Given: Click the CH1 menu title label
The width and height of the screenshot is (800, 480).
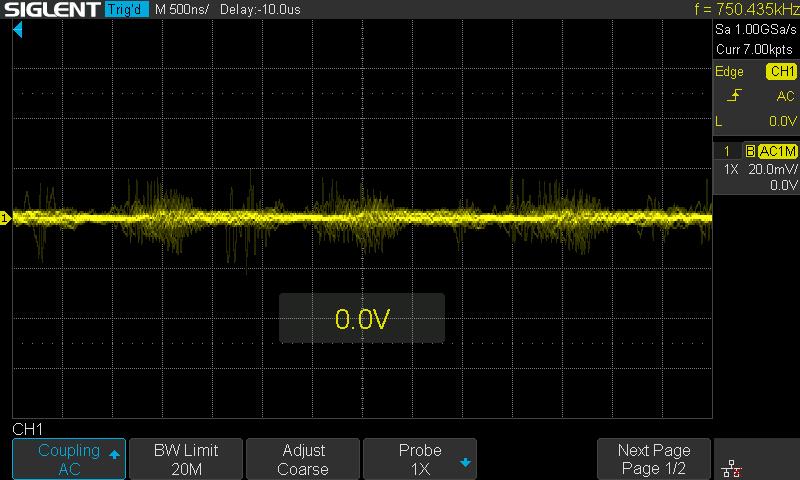Looking at the screenshot, I should point(28,429).
